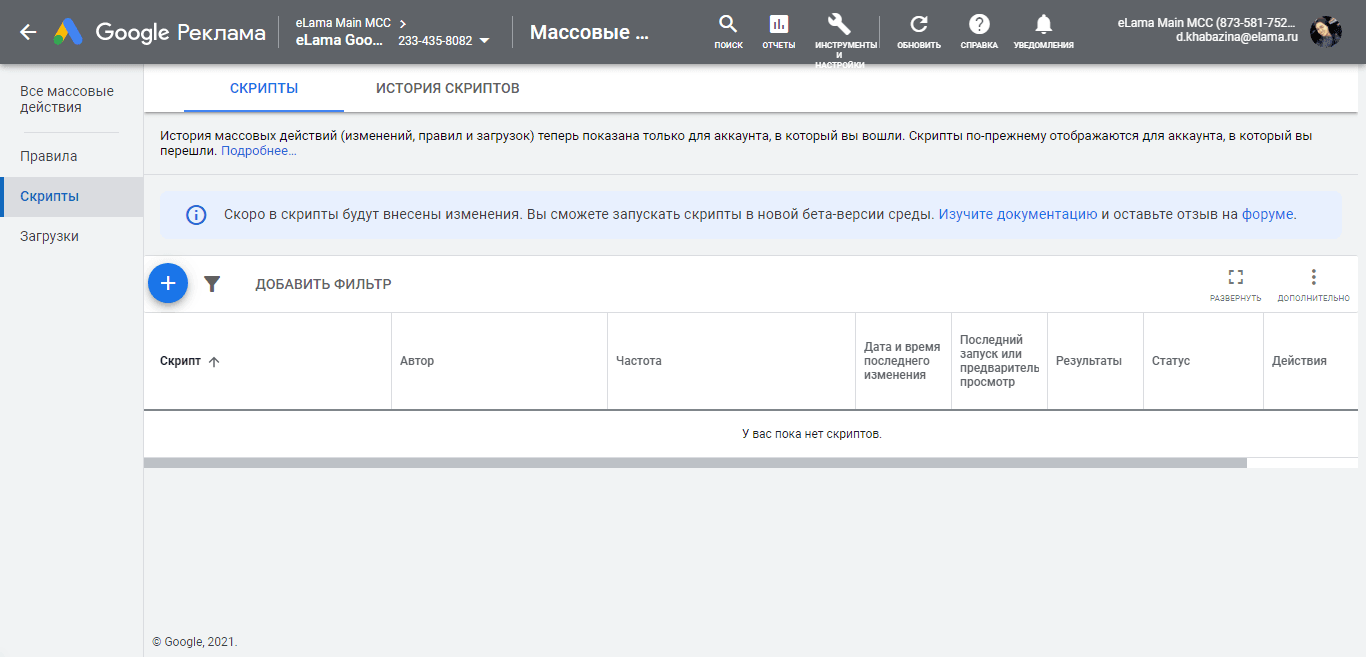This screenshot has height=657, width=1366.
Task: Click Добавить фильтр
Action: pyautogui.click(x=323, y=284)
